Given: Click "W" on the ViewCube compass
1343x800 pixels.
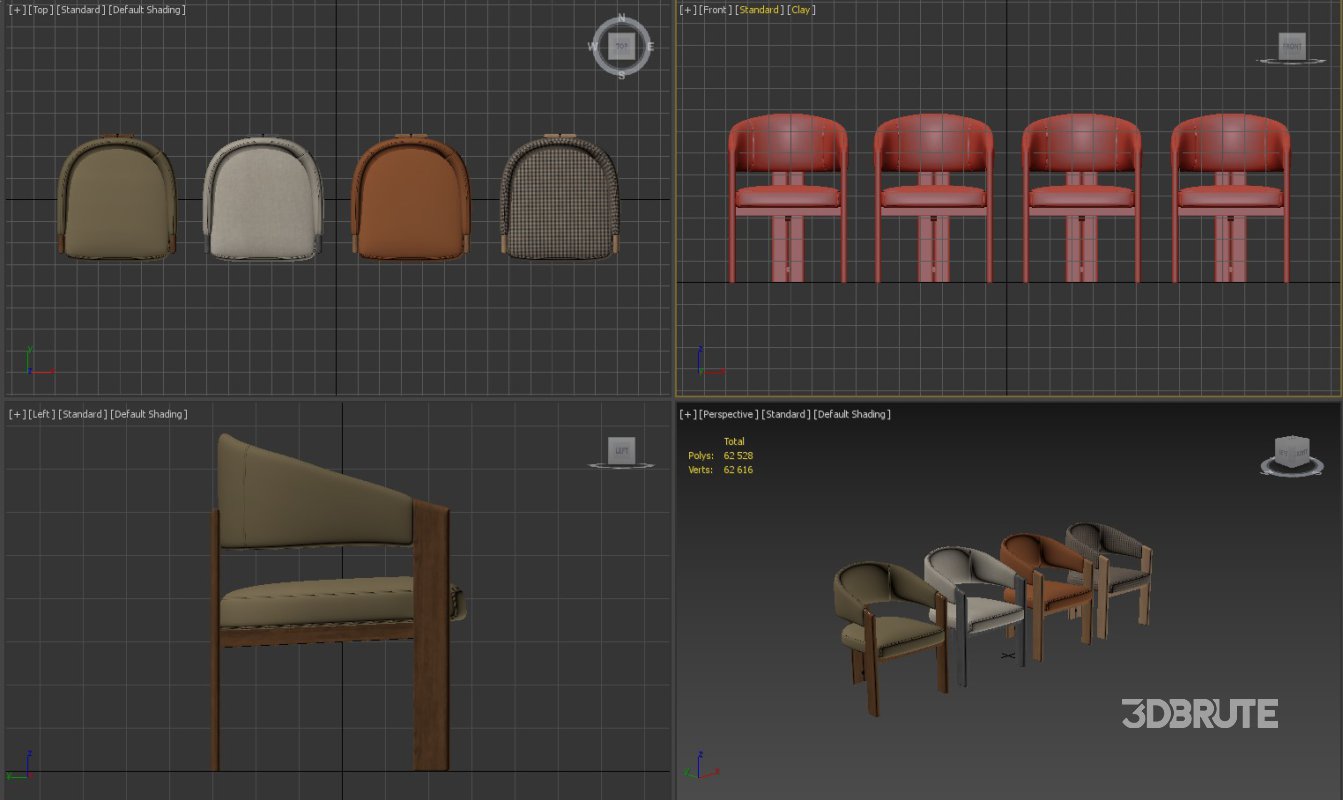Looking at the screenshot, I should click(592, 45).
